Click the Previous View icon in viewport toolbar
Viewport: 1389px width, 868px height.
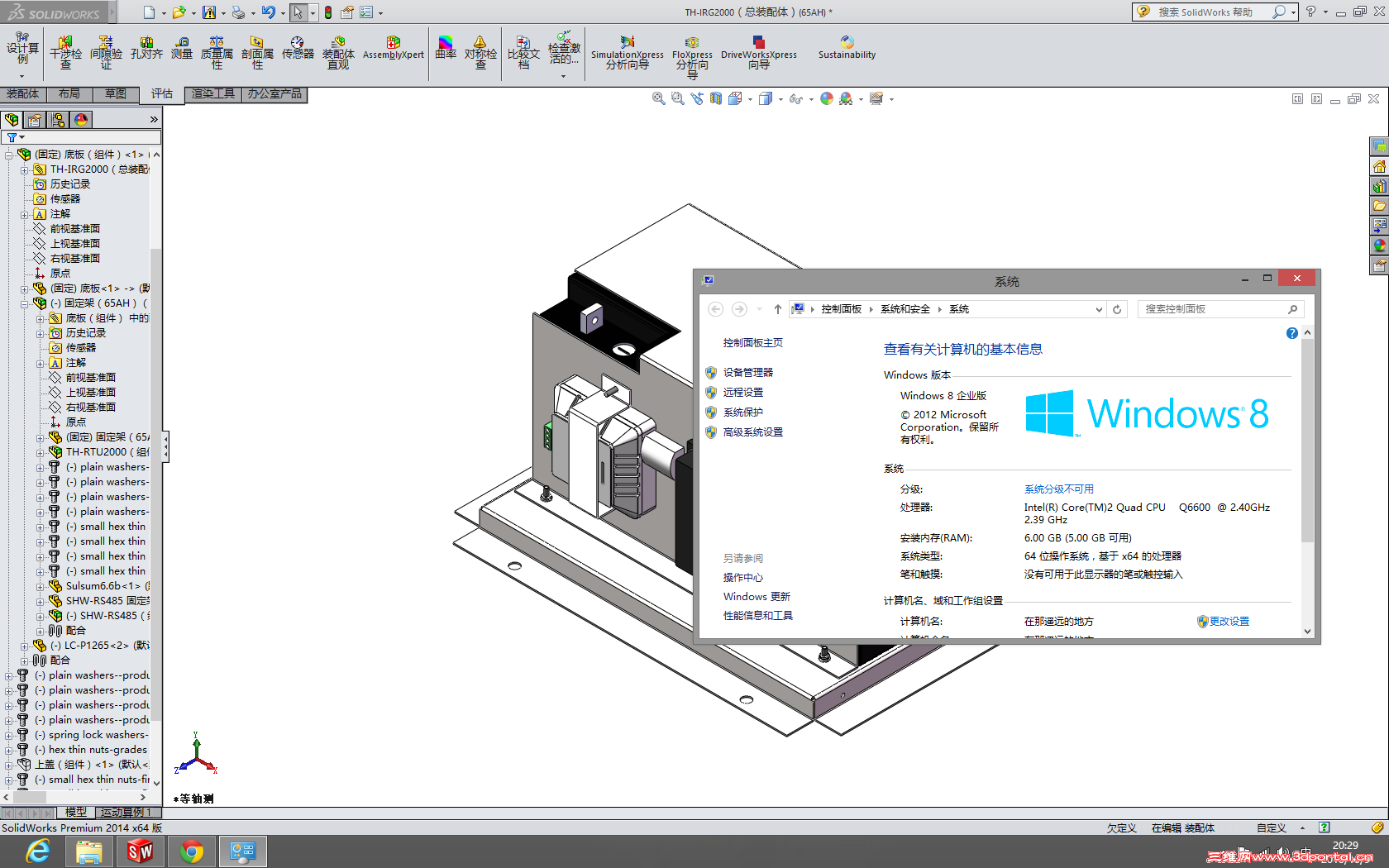pyautogui.click(x=697, y=98)
